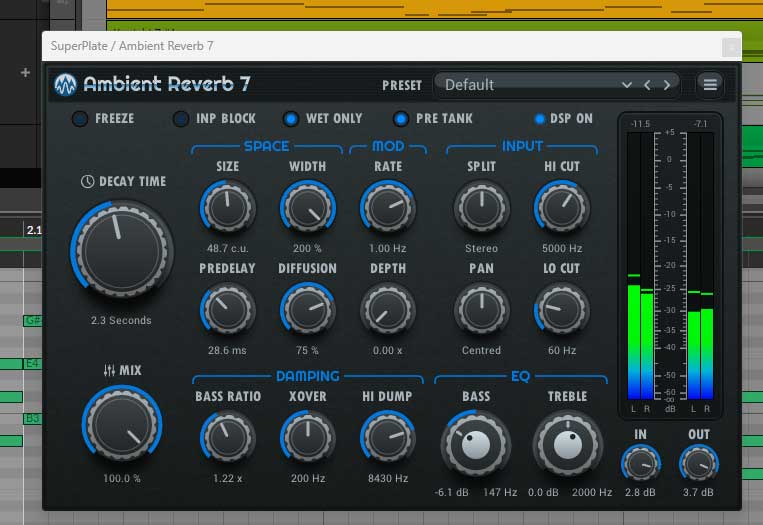Click the EQ TREBLE knob
This screenshot has width=763, height=525.
click(x=567, y=444)
